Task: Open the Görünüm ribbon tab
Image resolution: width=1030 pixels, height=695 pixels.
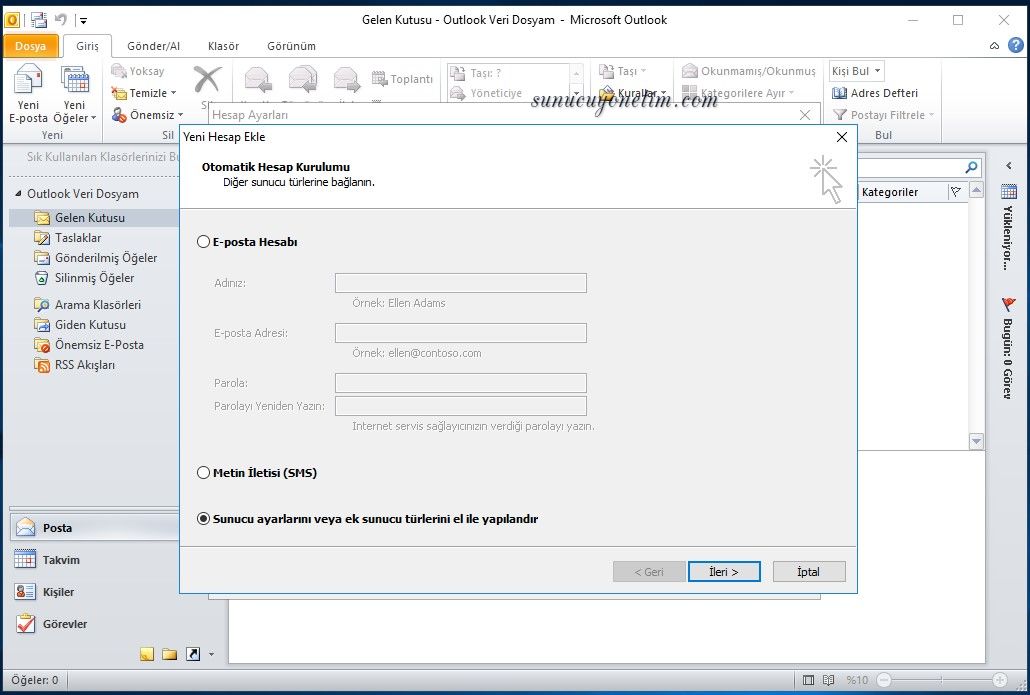Action: [x=291, y=46]
